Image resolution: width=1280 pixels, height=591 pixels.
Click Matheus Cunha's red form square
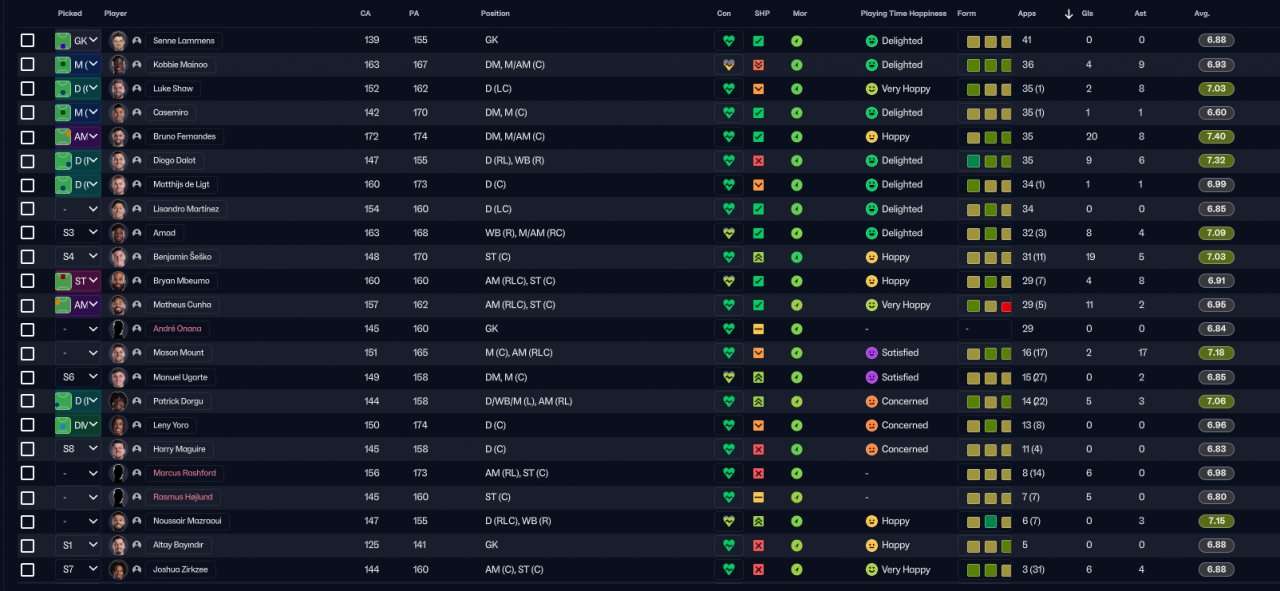click(x=1006, y=306)
